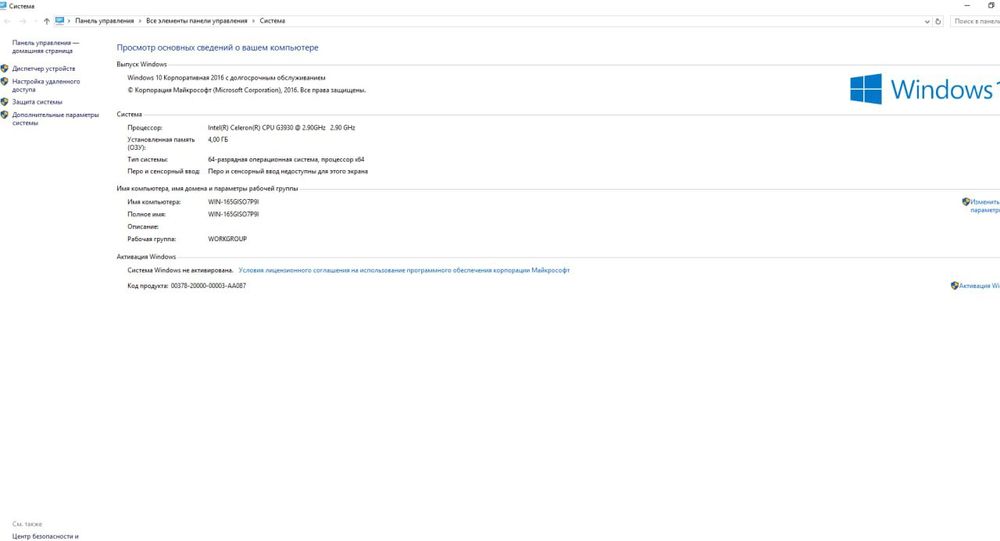Open Защита системы link
Viewport: 1000px width, 541px height.
37,101
